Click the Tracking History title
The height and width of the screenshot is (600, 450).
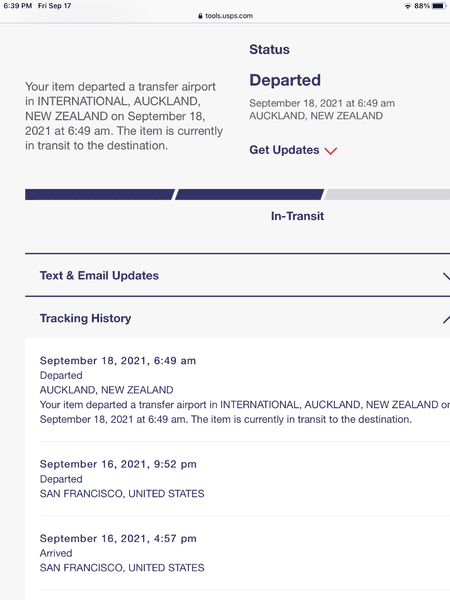coord(85,318)
